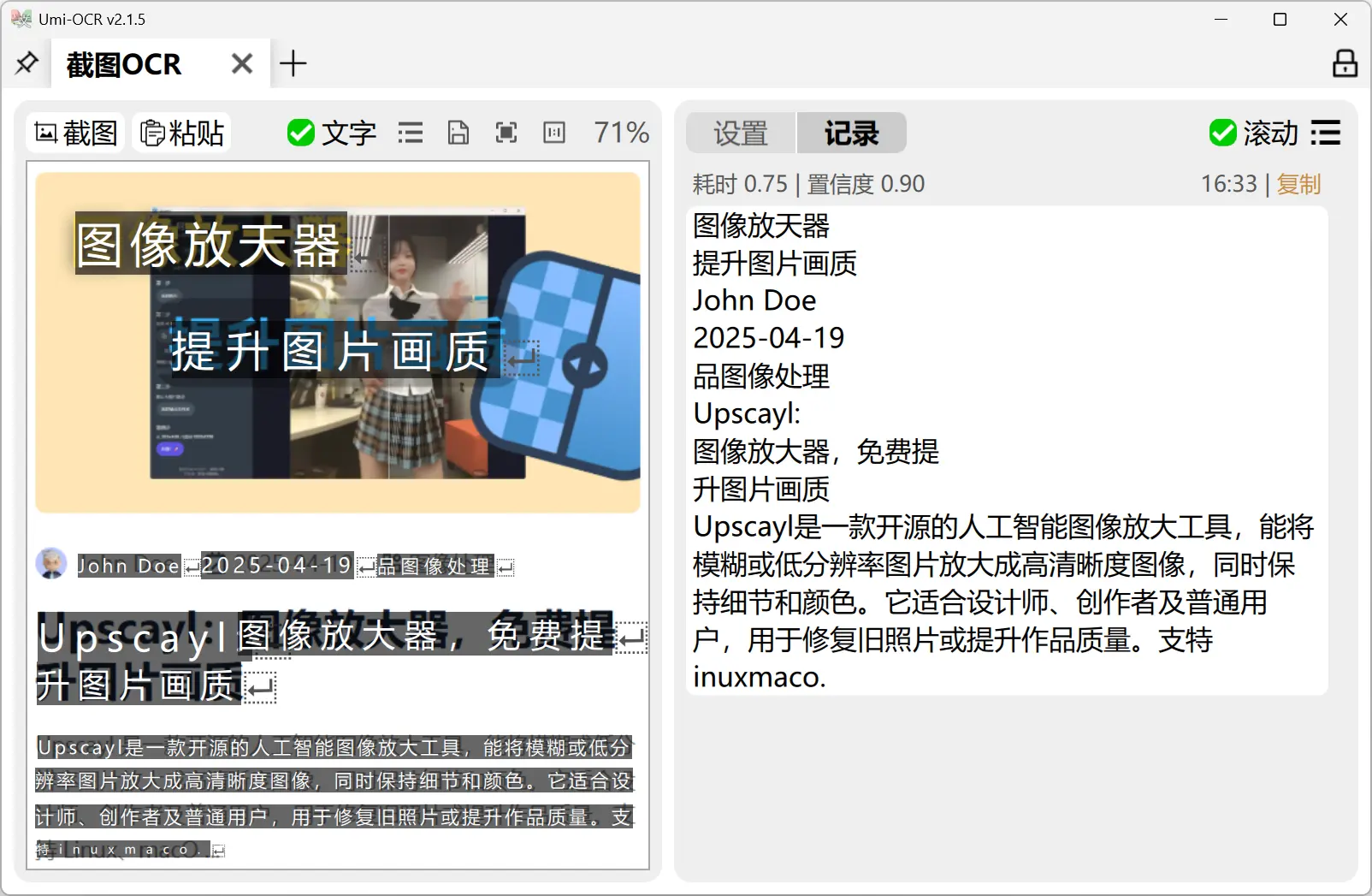Maximize the Umi-OCR window
The image size is (1372, 896).
pos(1280,19)
